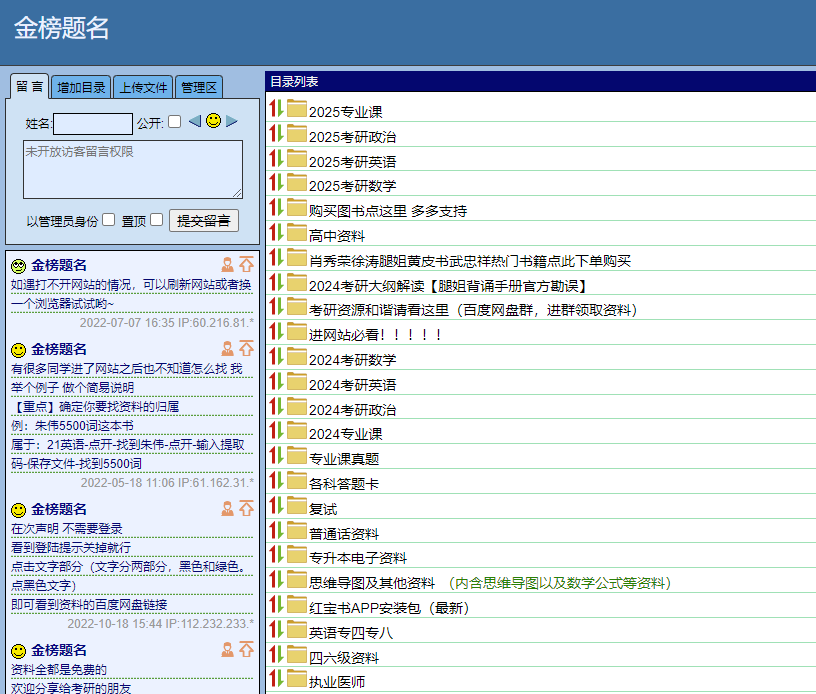The width and height of the screenshot is (816, 694).
Task: Click the pin-to-top arrow icon on first message
Action: coord(246,265)
